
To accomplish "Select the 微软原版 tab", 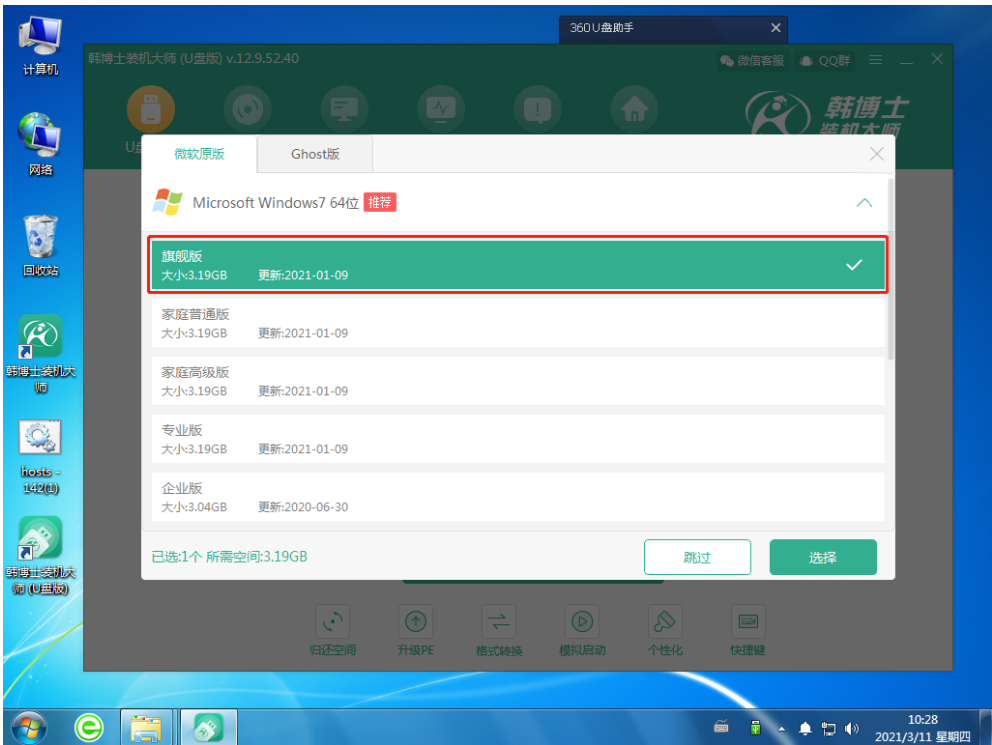I will click(199, 154).
